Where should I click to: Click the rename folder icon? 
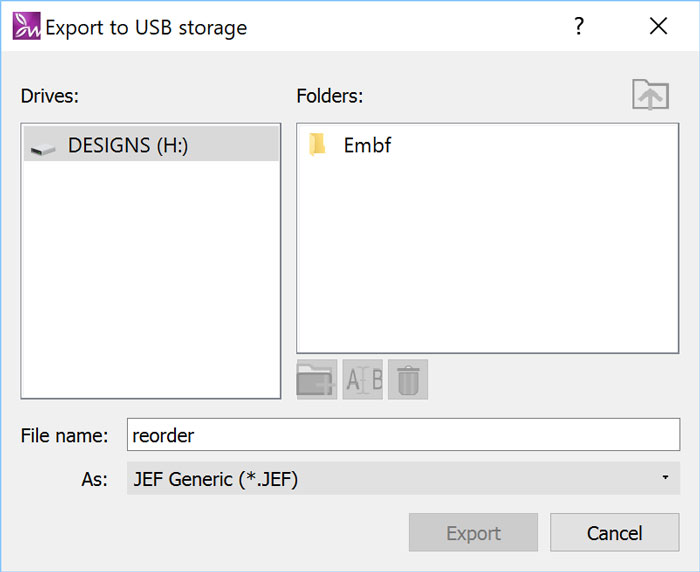[363, 380]
